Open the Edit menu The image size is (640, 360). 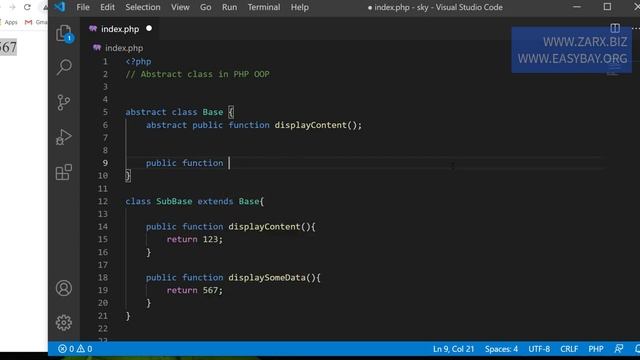coord(107,7)
